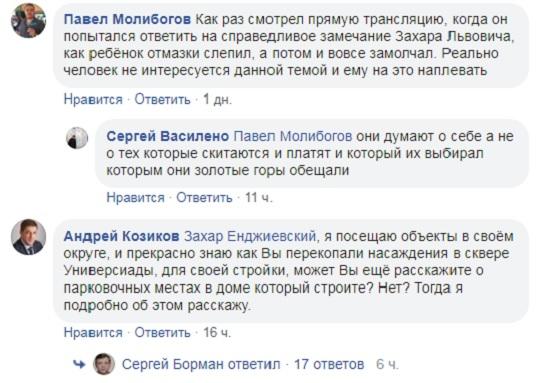The image size is (540, 383).
Task: Open author name Павел Молибогов in first comment
Action: (127, 19)
